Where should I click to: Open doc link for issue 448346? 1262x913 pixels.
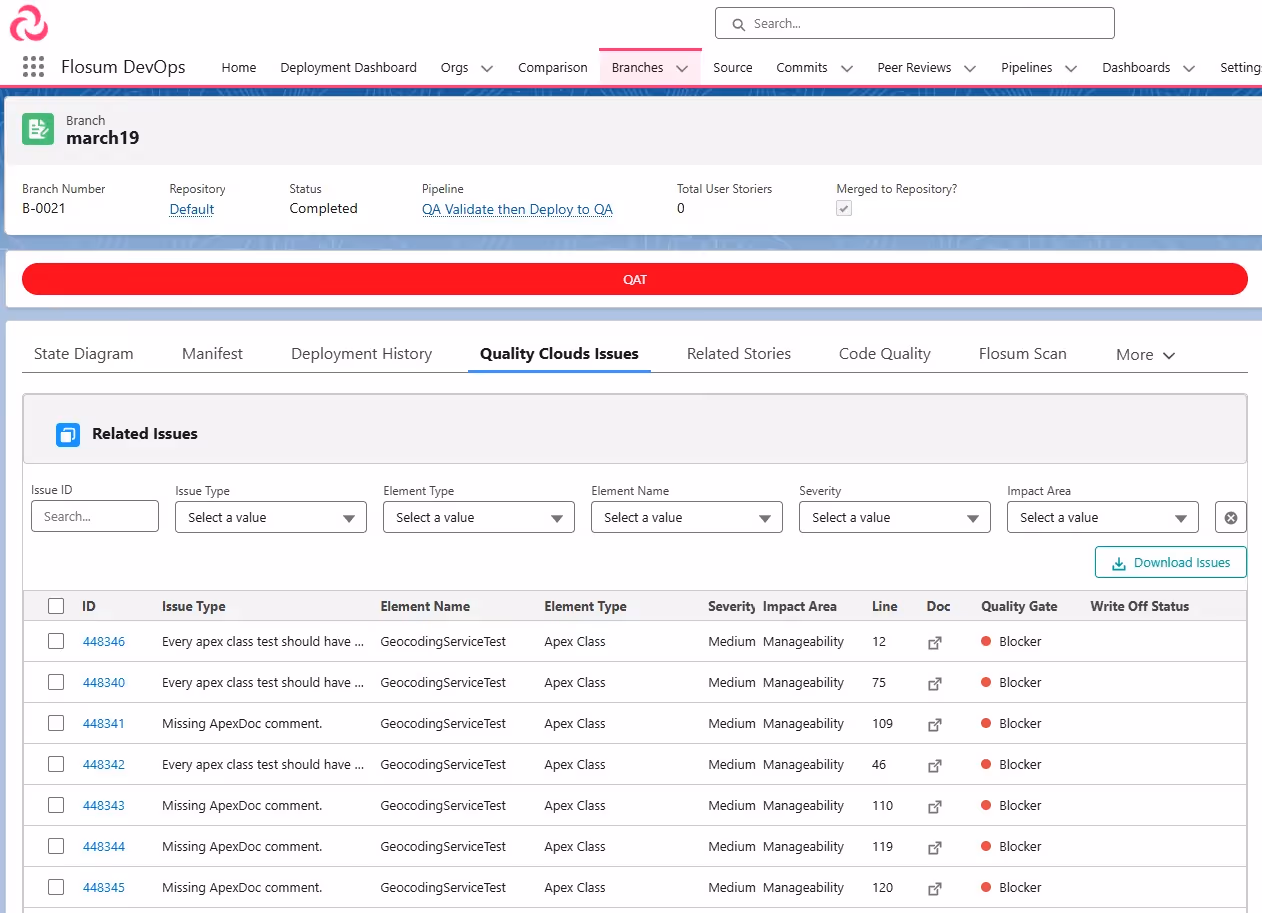(935, 643)
